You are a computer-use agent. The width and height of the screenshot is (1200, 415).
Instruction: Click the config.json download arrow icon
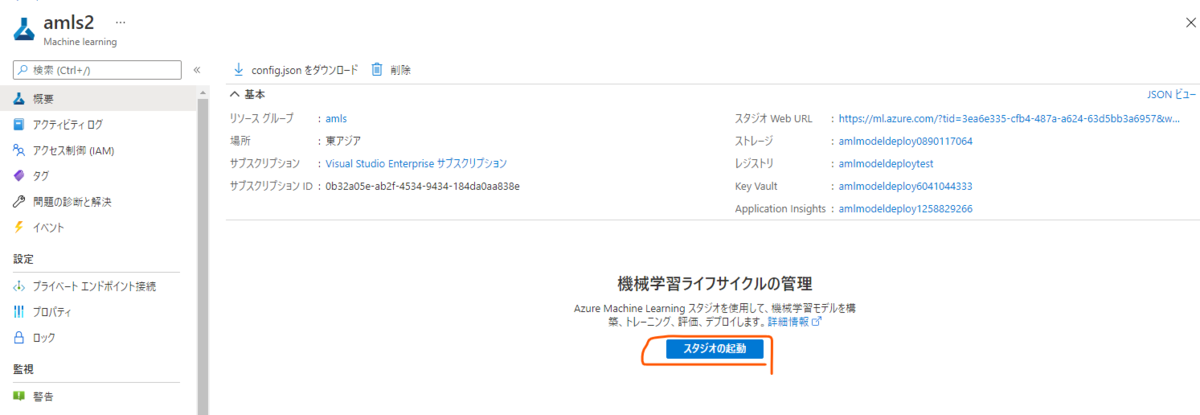pyautogui.click(x=238, y=70)
